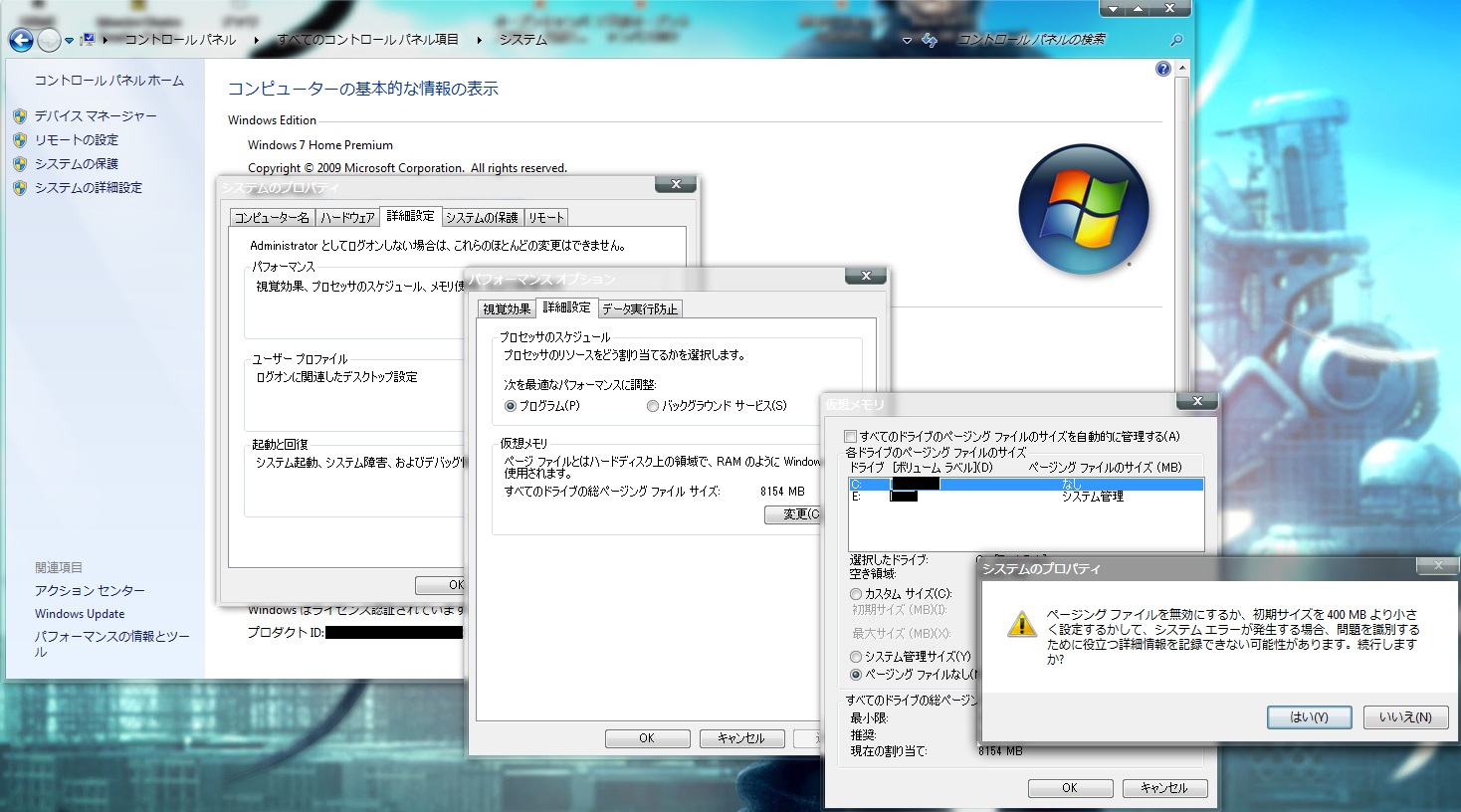Click the scrollbar up arrow in System window
Viewport: 1461px width, 812px height.
(x=1182, y=69)
